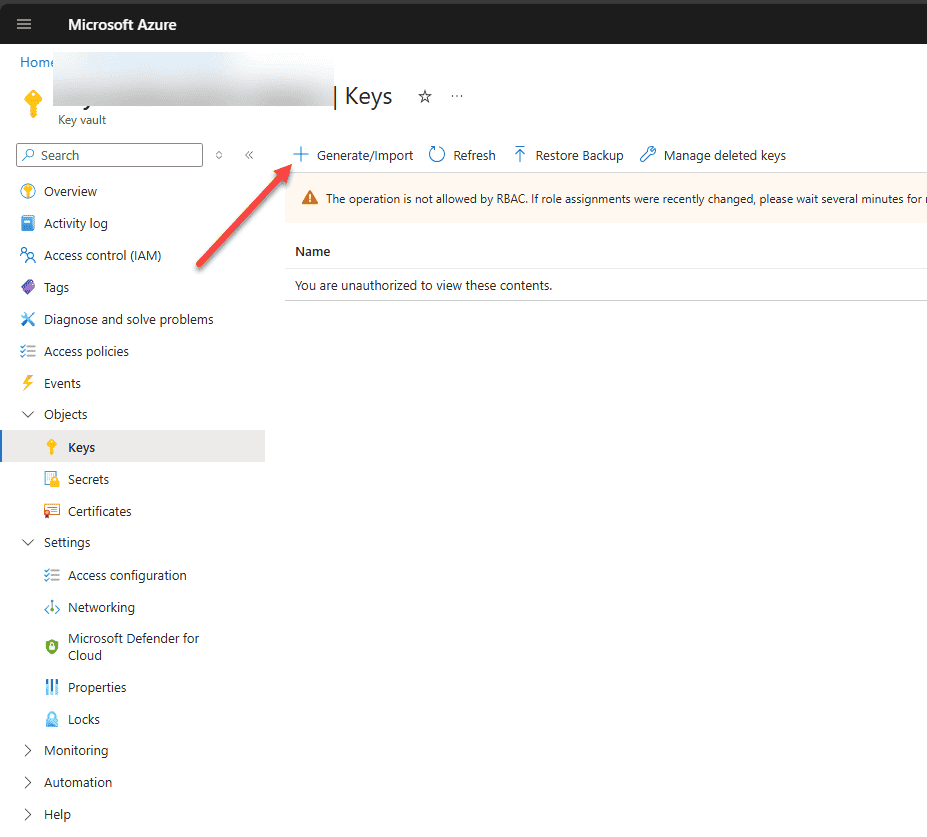Collapse the Objects section chevron
The width and height of the screenshot is (927, 837).
[28, 414]
